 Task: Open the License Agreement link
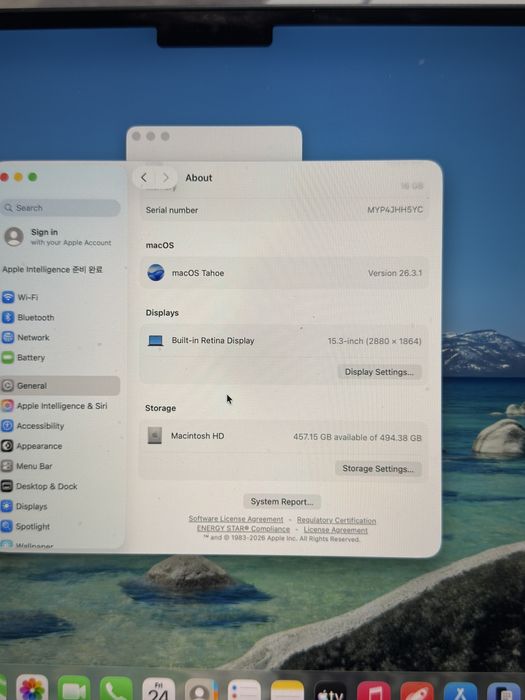pyautogui.click(x=335, y=530)
